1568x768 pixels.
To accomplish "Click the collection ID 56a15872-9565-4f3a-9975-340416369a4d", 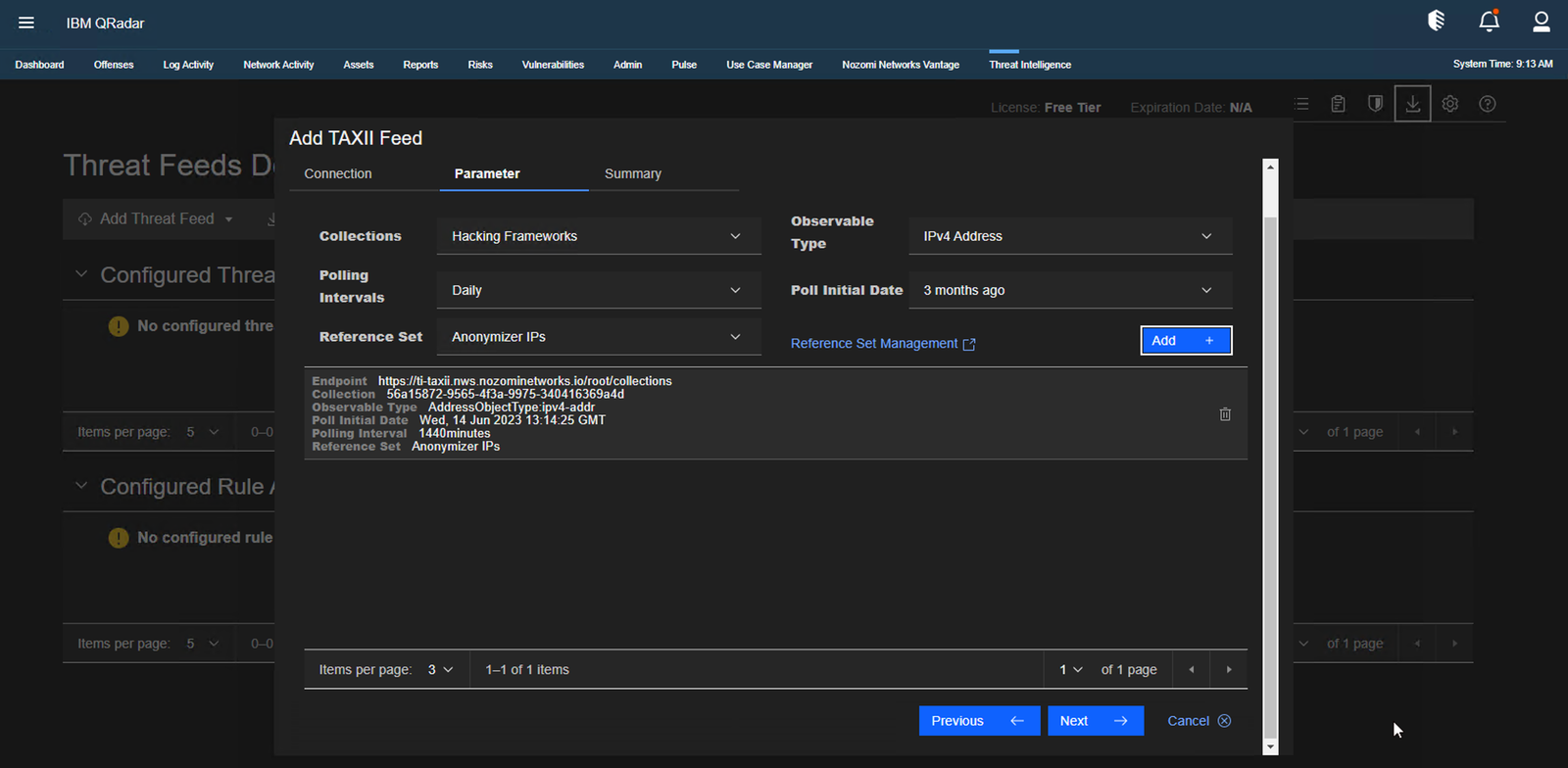I will point(505,394).
